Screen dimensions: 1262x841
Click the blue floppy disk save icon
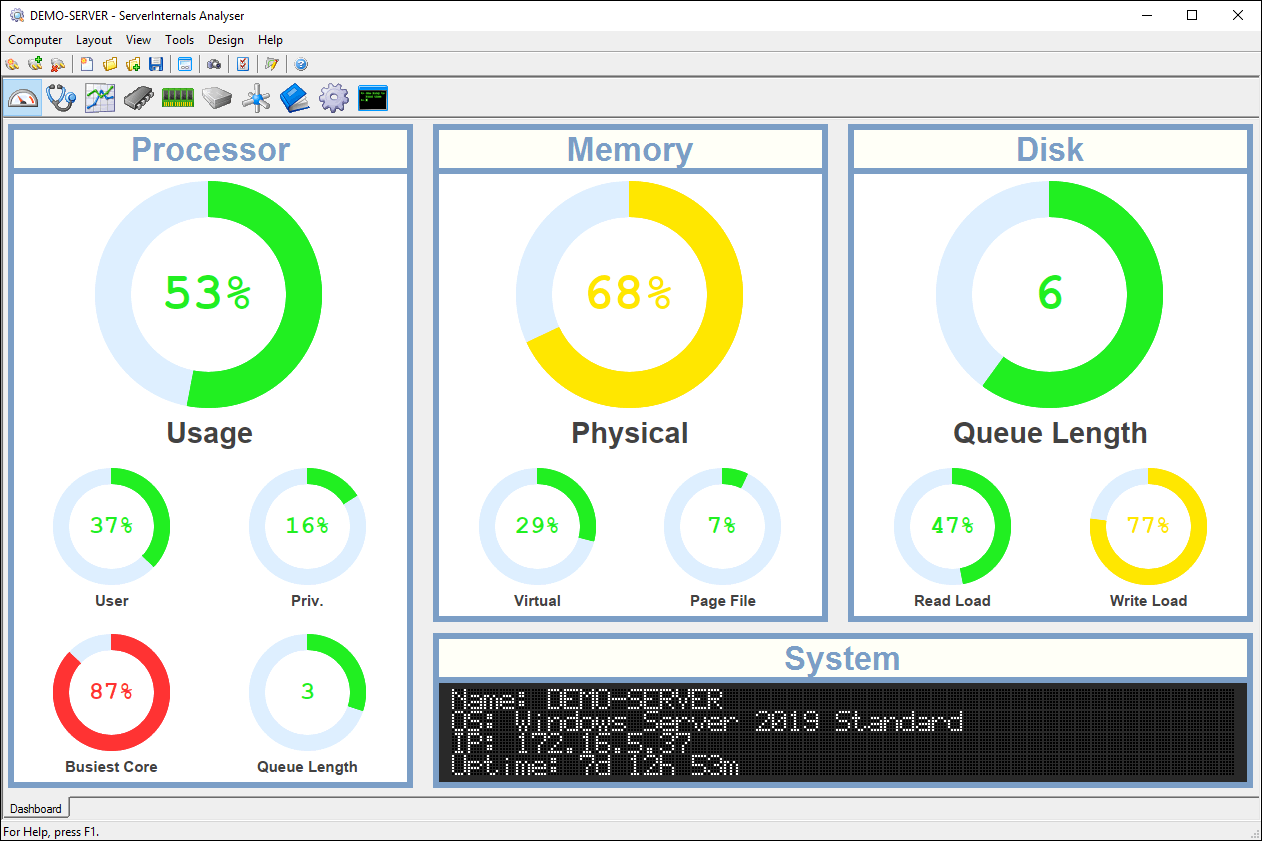[156, 64]
